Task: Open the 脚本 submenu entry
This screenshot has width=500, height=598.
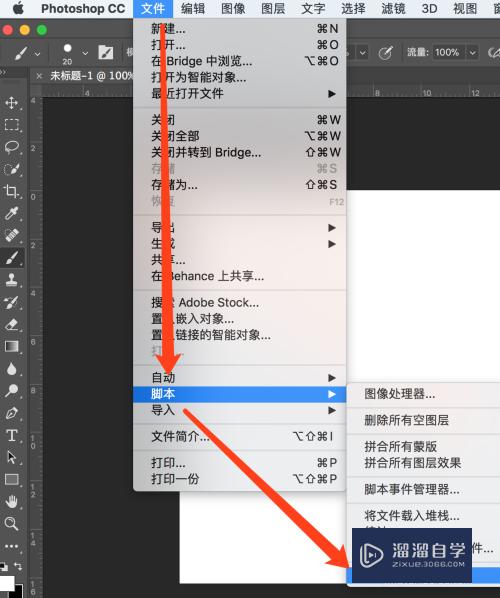Action: [x=240, y=394]
